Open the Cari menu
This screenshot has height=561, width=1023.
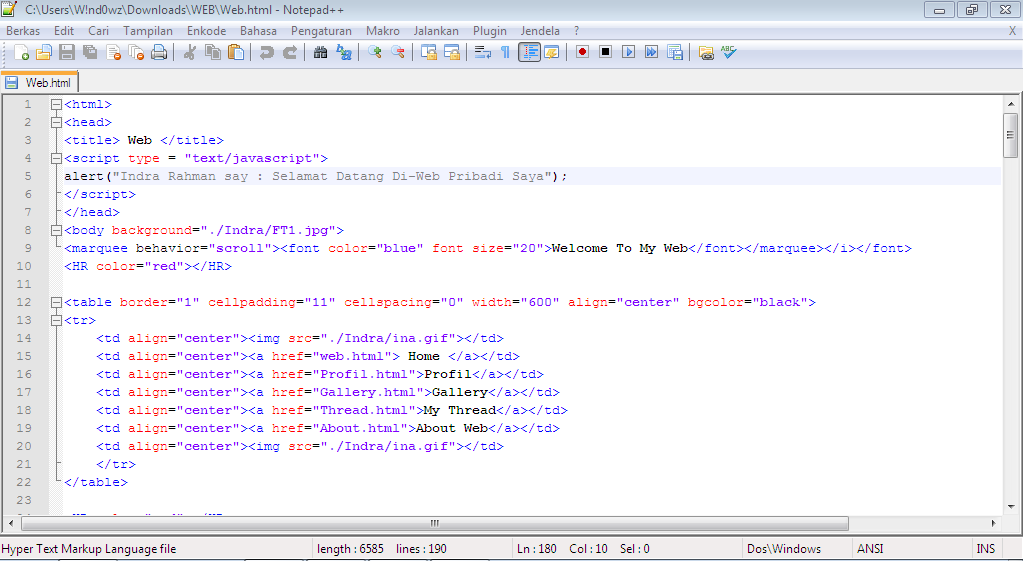coord(99,31)
